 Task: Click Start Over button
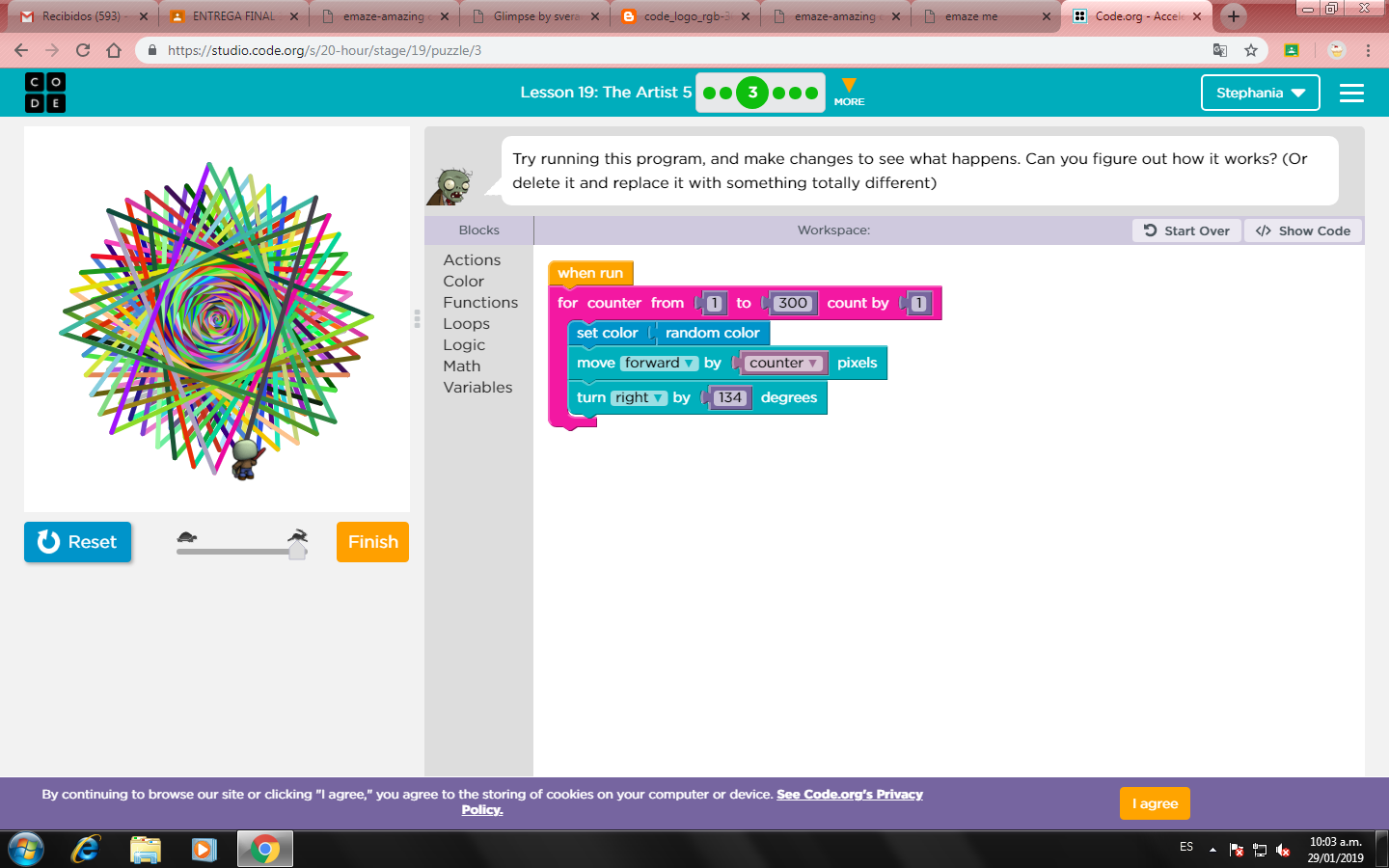(x=1186, y=231)
